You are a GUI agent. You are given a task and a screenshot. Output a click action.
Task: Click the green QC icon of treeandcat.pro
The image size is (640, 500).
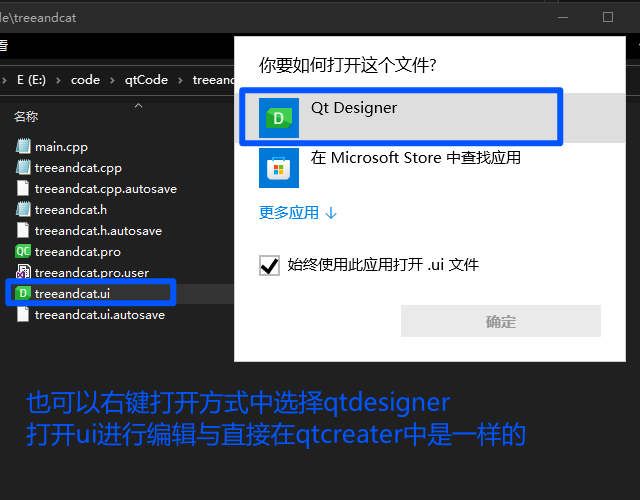[23, 251]
